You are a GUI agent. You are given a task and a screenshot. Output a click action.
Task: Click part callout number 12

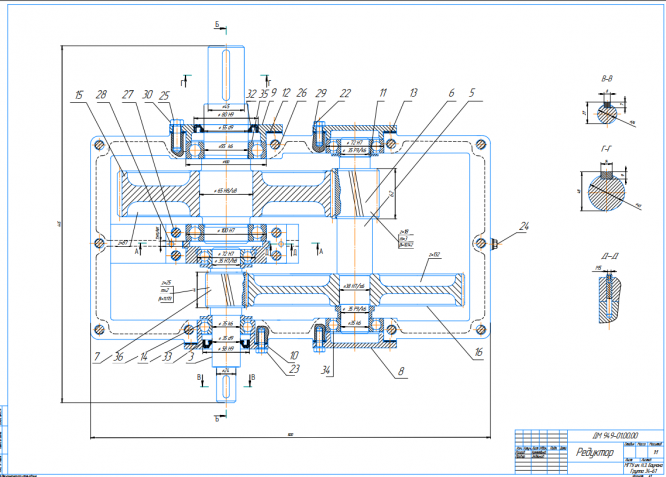pos(286,93)
